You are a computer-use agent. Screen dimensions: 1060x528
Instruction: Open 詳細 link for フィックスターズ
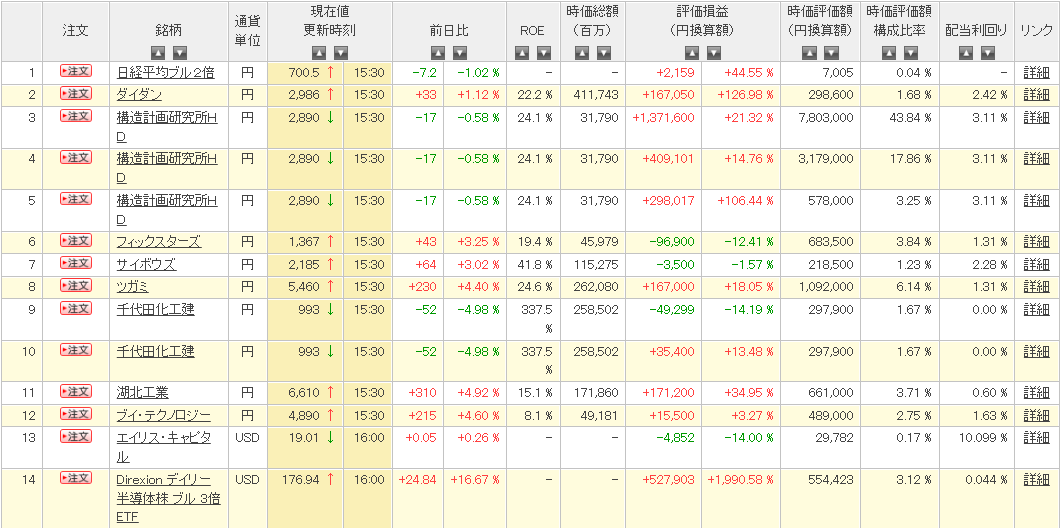(1036, 242)
